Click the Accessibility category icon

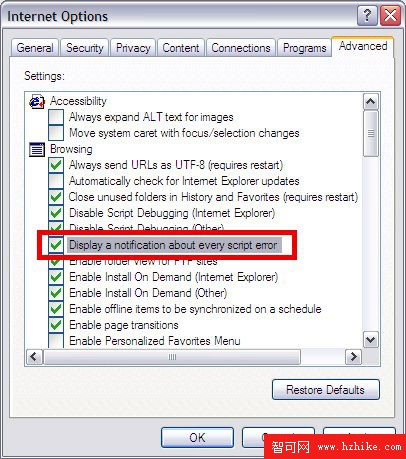coord(37,101)
